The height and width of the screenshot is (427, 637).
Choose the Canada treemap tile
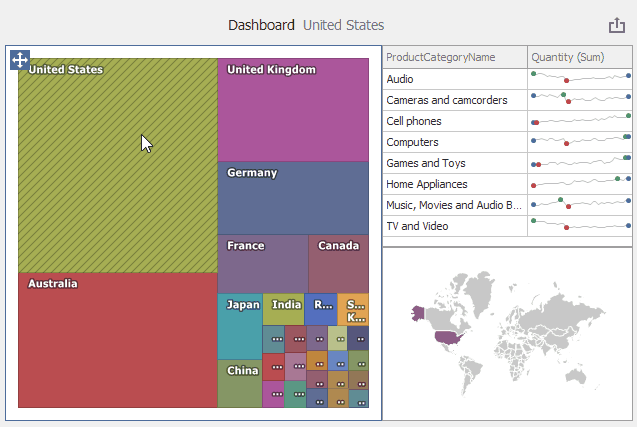[x=338, y=264]
